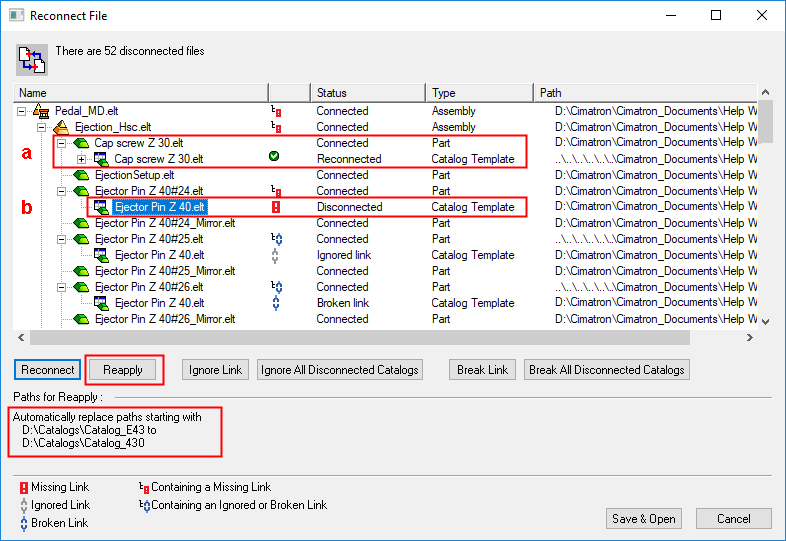Click the red missing link icon for Disconnected row
Screen dimensions: 786x541
coord(276,207)
